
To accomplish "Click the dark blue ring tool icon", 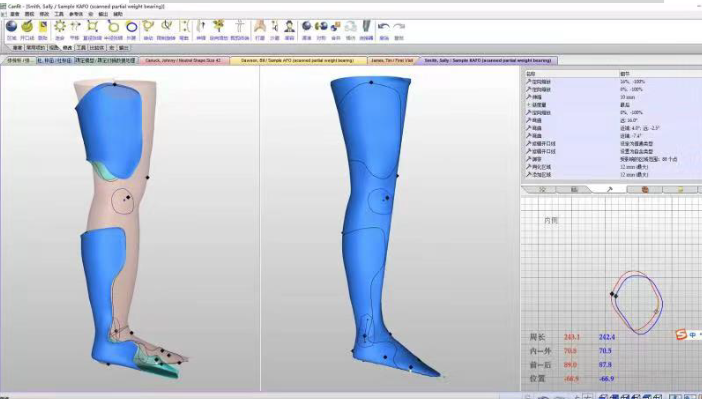I will [131, 27].
